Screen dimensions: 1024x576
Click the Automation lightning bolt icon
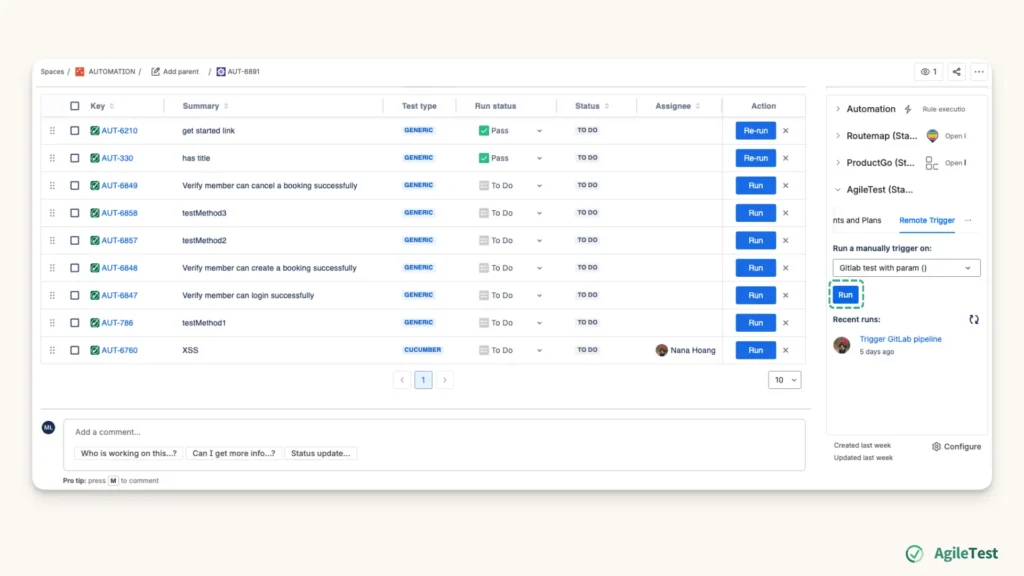[x=908, y=109]
